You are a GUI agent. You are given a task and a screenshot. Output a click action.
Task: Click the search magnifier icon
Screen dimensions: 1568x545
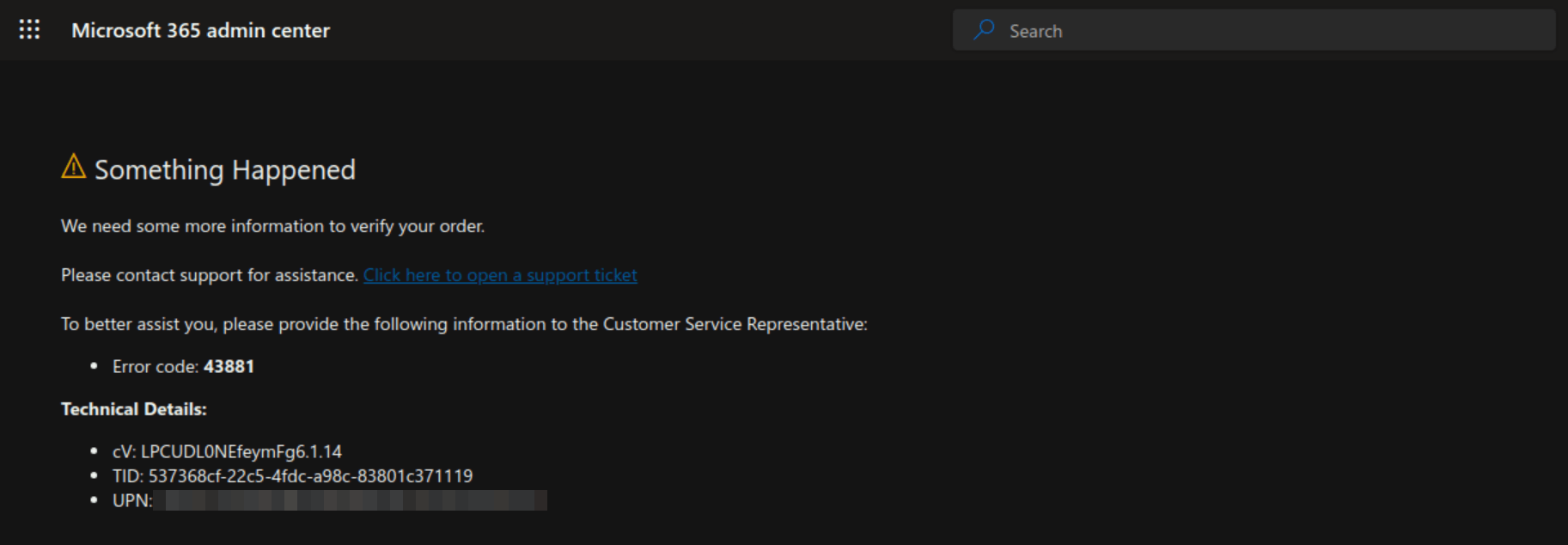[x=984, y=30]
